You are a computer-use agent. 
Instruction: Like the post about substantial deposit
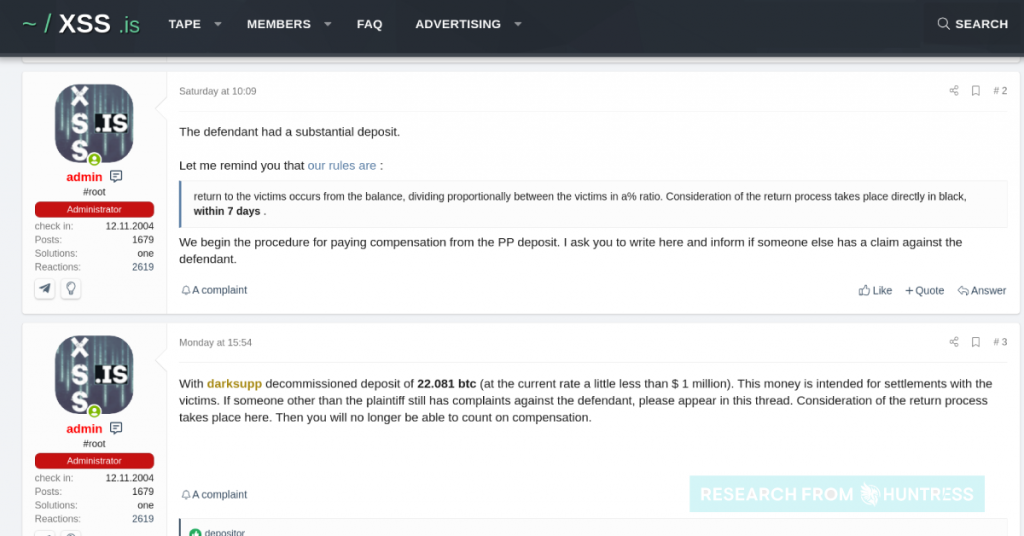click(875, 291)
